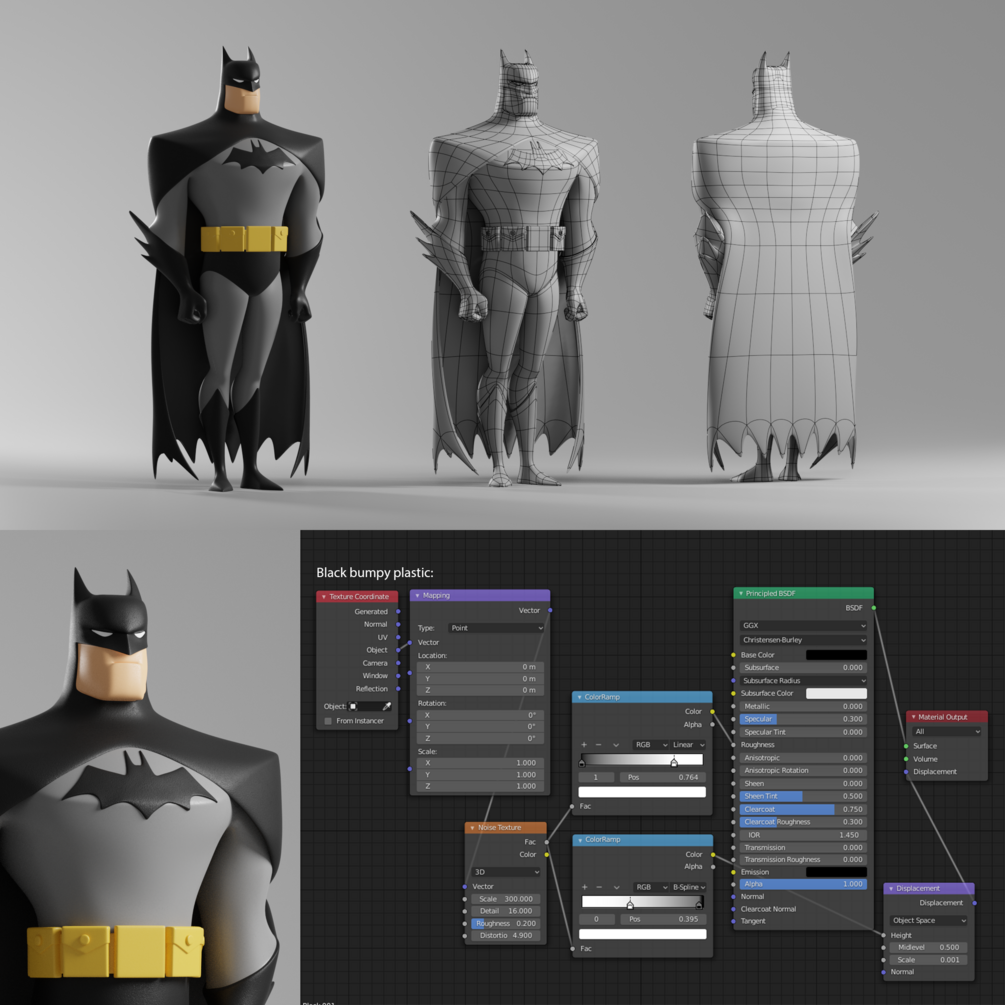Click the Sheen Tint slider
The image size is (1005, 1005).
804,796
